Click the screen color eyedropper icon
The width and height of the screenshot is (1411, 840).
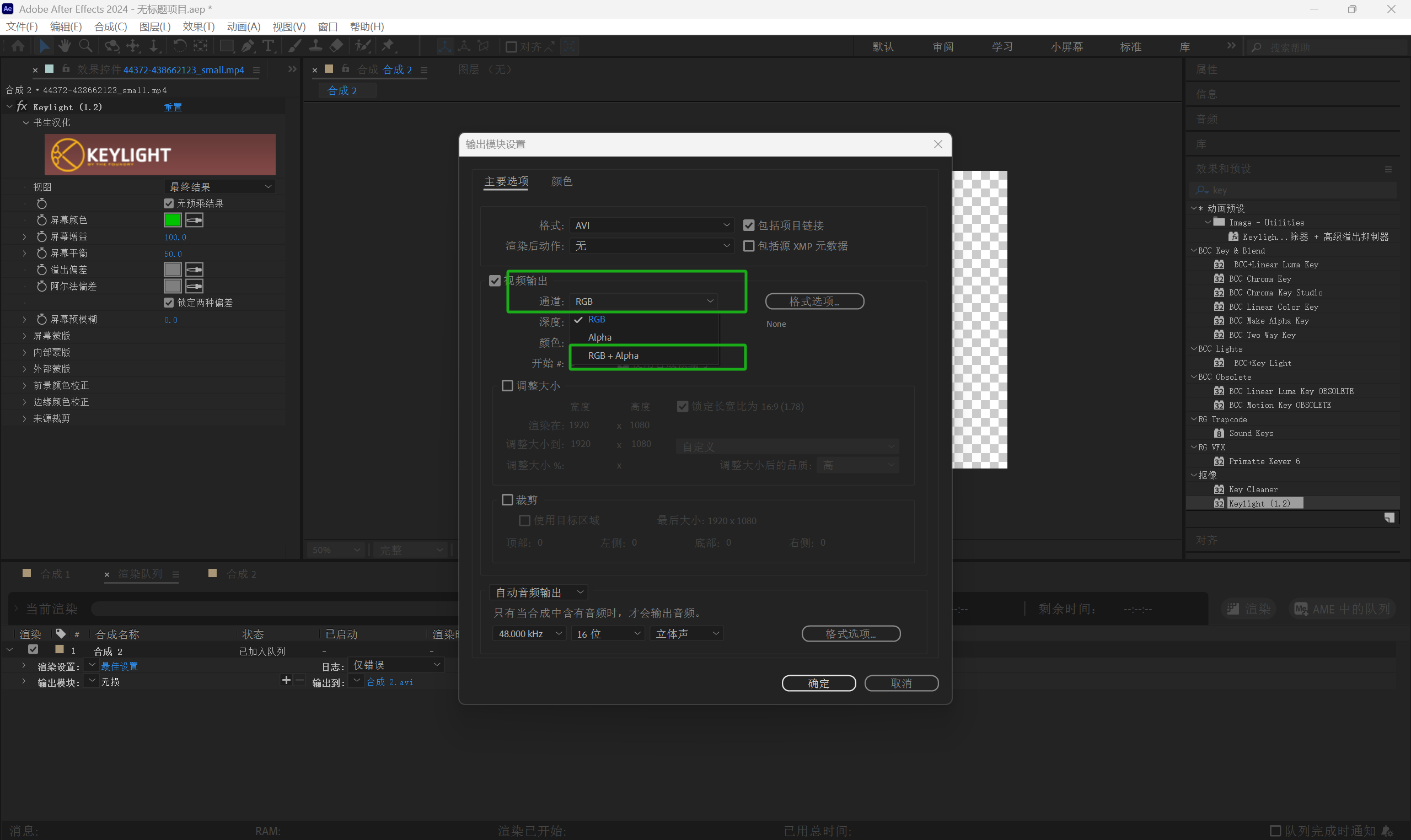pos(194,220)
